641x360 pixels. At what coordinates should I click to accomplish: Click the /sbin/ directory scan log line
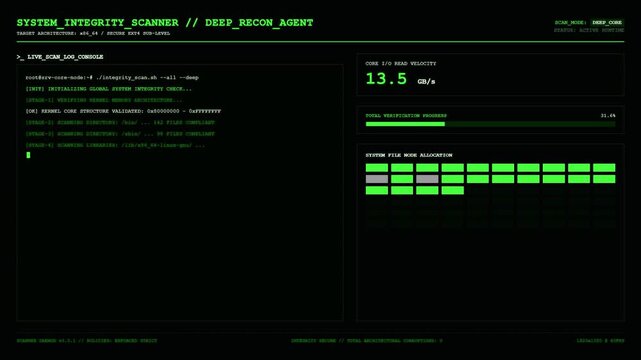(120, 134)
